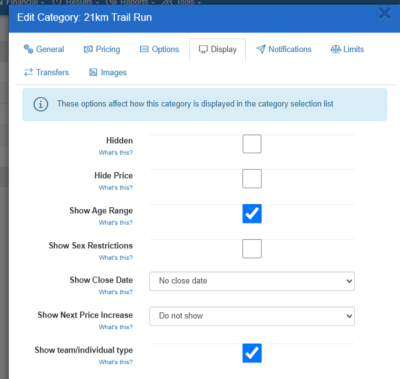Click the arrows icon beside Transfers
The image size is (400, 379).
pyautogui.click(x=28, y=72)
